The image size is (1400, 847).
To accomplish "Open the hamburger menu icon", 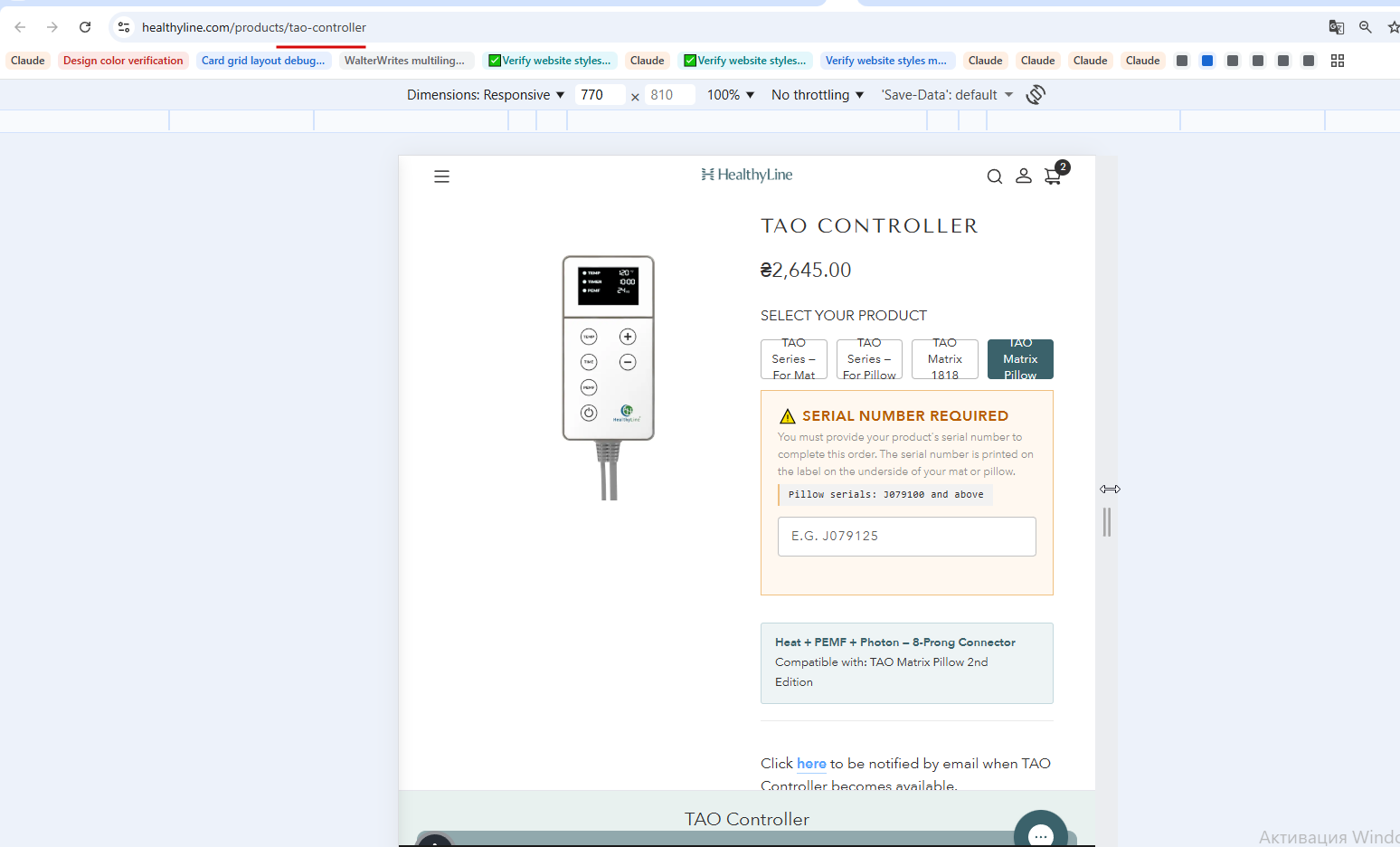I will 441,176.
